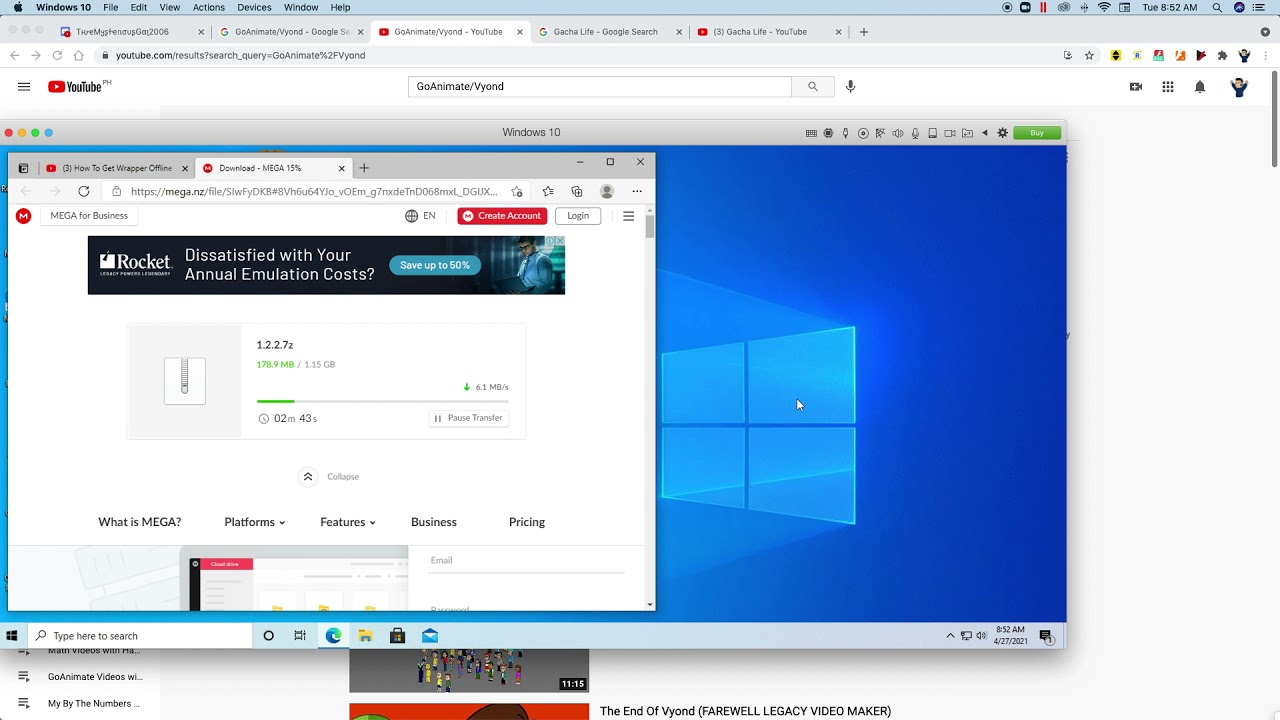The height and width of the screenshot is (720, 1280).
Task: Open Edge Settings and more menu
Action: tap(637, 191)
